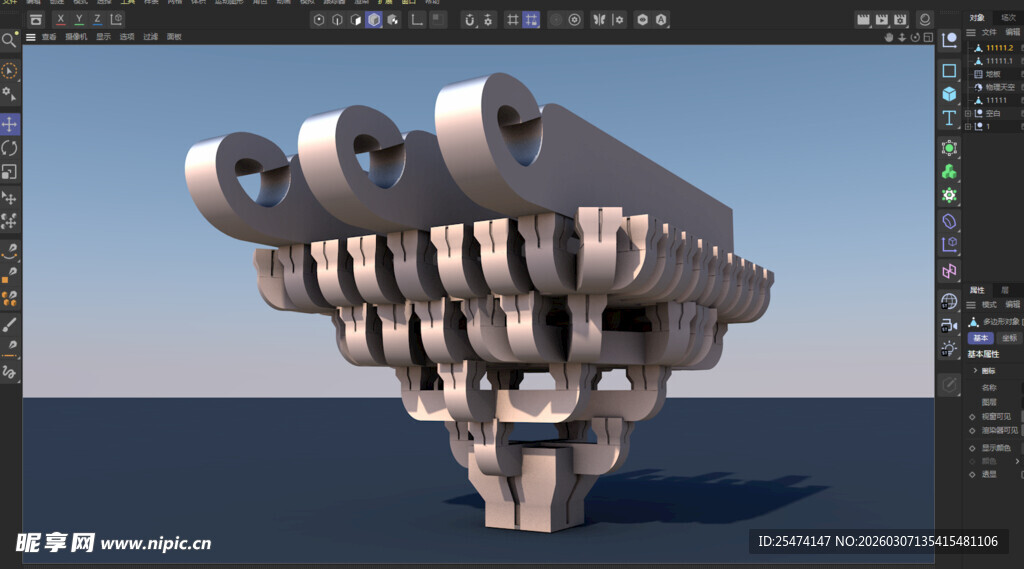This screenshot has height=569, width=1024.
Task: Click the 基本 attribute button
Action: (x=980, y=338)
